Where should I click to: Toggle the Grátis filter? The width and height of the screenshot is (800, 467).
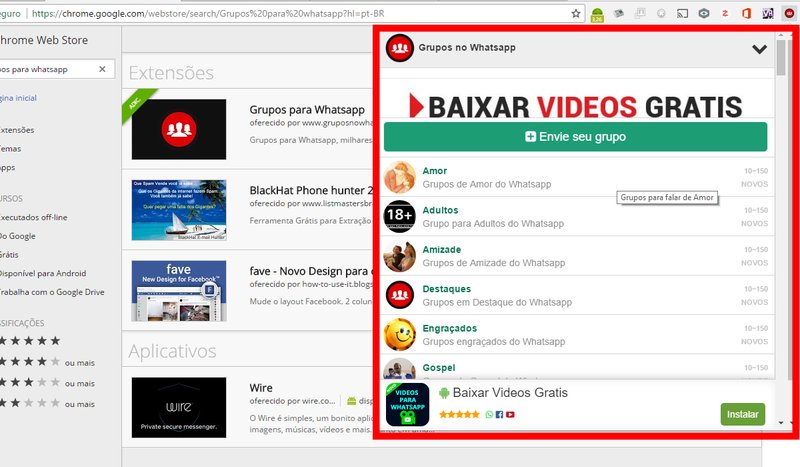click(x=9, y=255)
